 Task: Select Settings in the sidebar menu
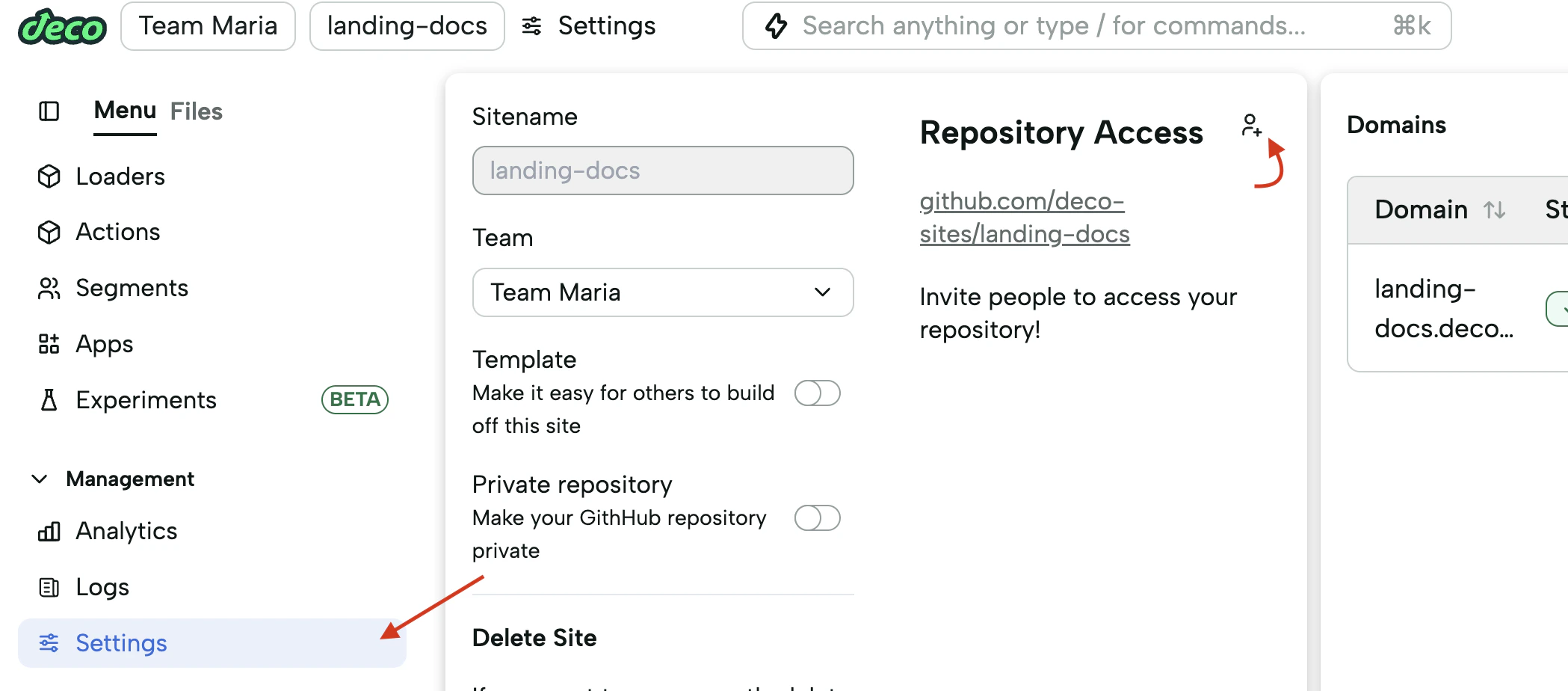pyautogui.click(x=121, y=643)
